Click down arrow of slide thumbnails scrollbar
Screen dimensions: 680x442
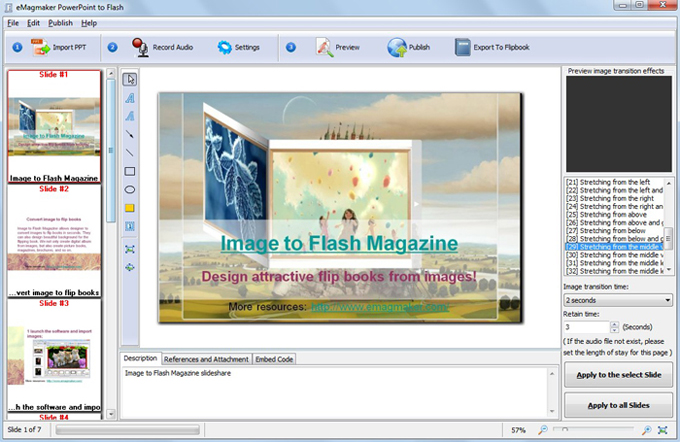click(111, 414)
